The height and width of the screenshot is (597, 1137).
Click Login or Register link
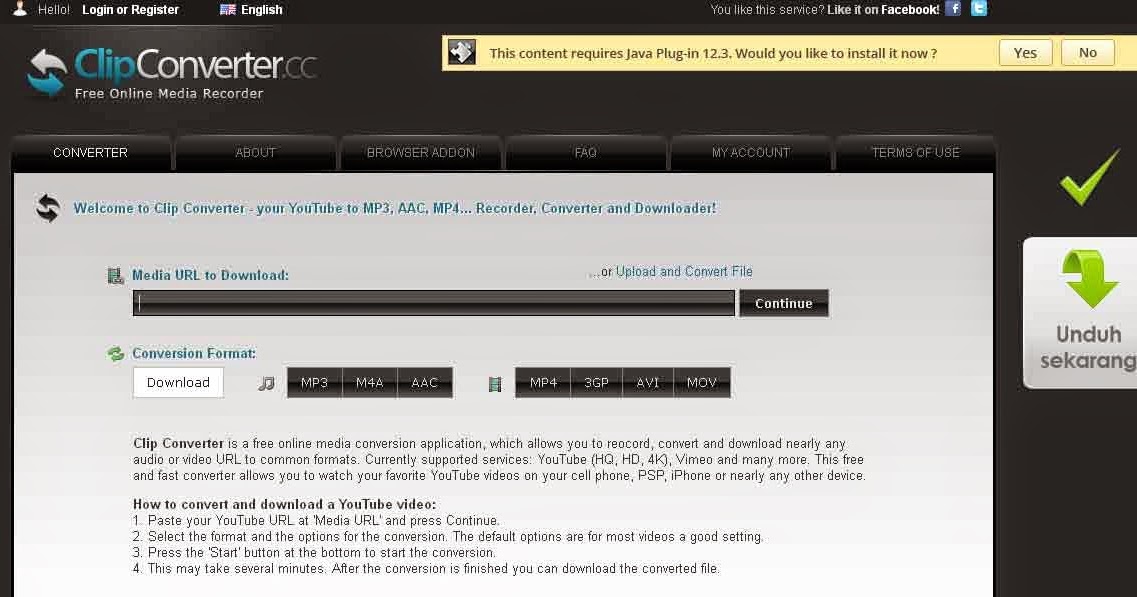tap(131, 9)
